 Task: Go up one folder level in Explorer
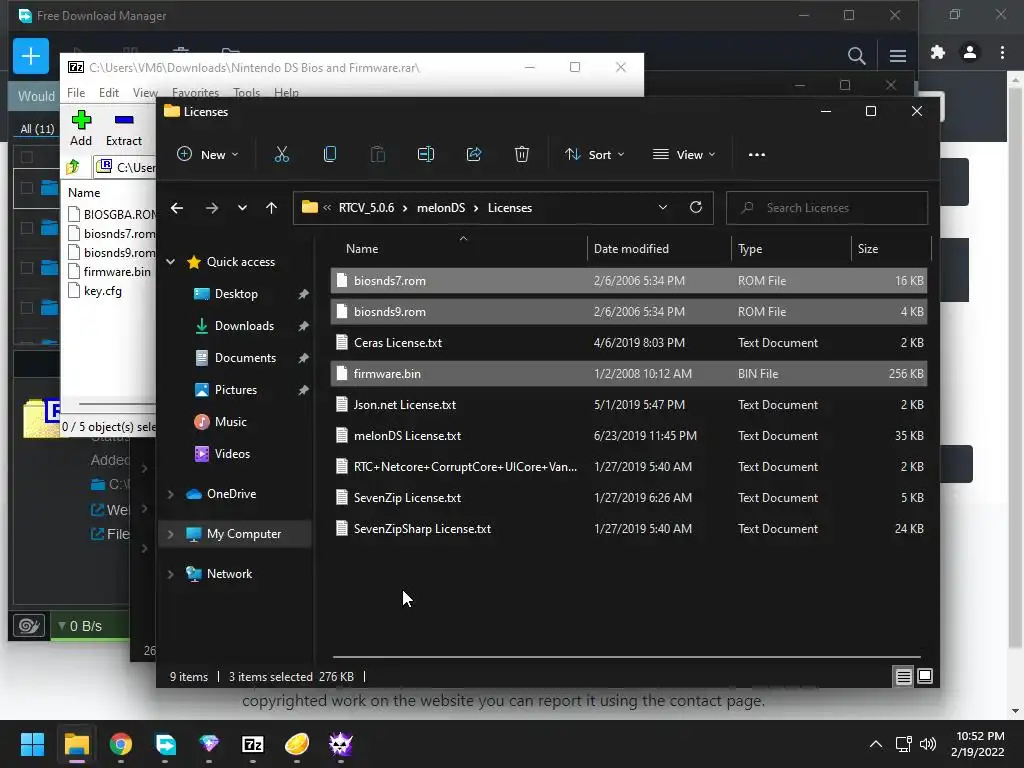pos(272,208)
